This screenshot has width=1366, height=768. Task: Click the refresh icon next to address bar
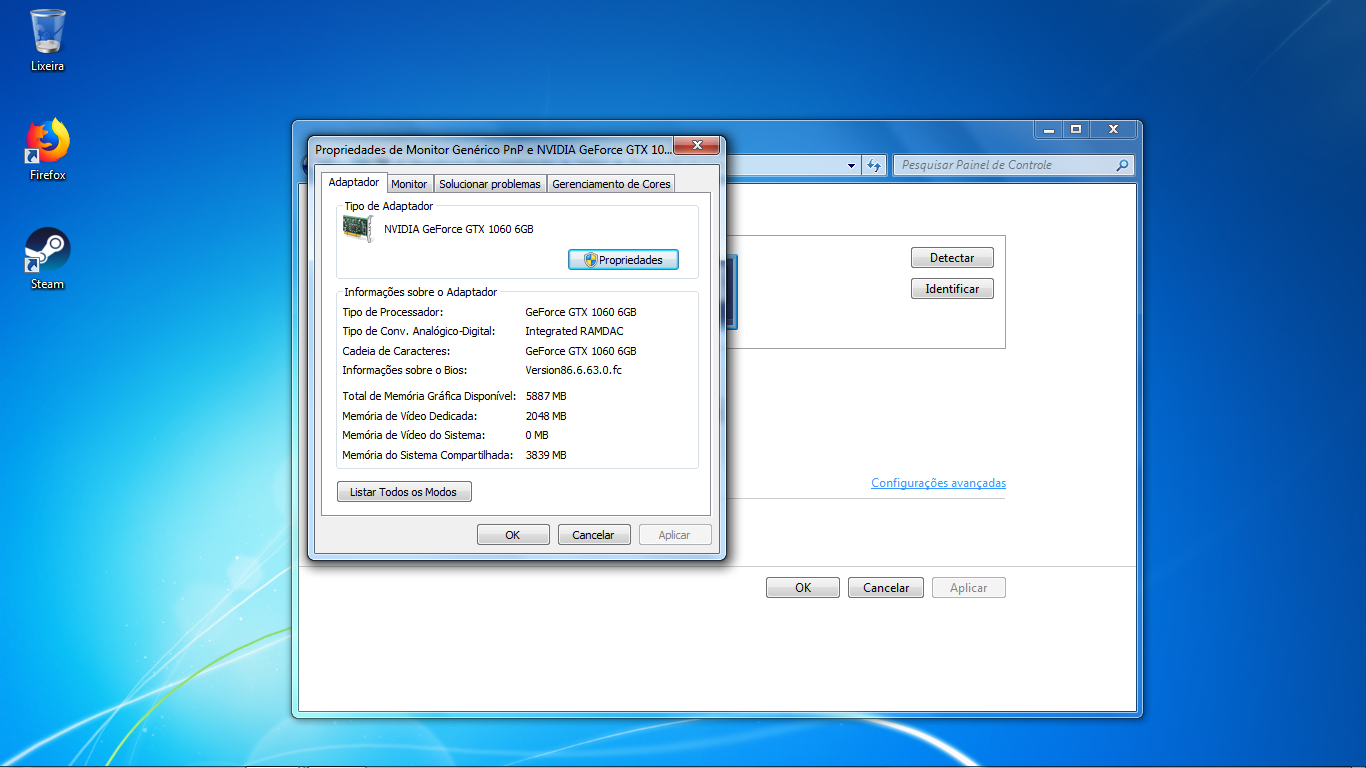coord(874,165)
